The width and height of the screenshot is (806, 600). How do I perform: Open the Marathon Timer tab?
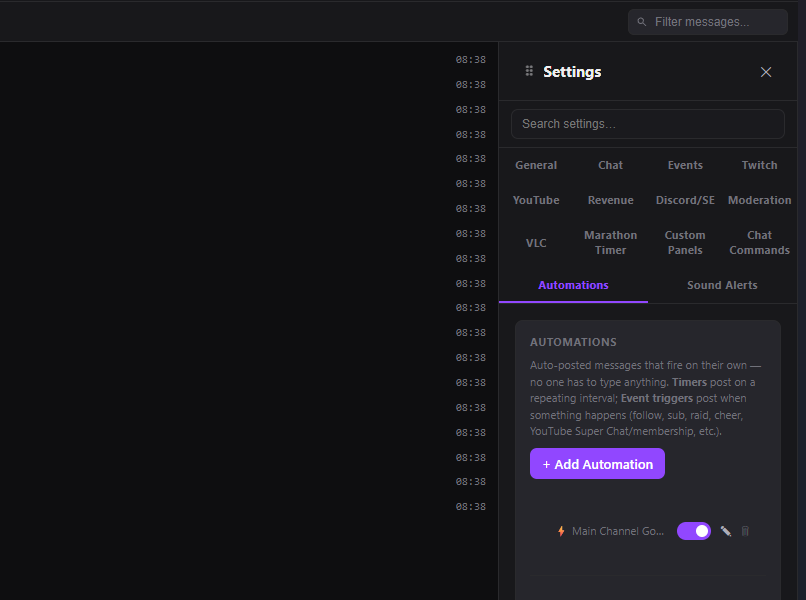tap(610, 243)
